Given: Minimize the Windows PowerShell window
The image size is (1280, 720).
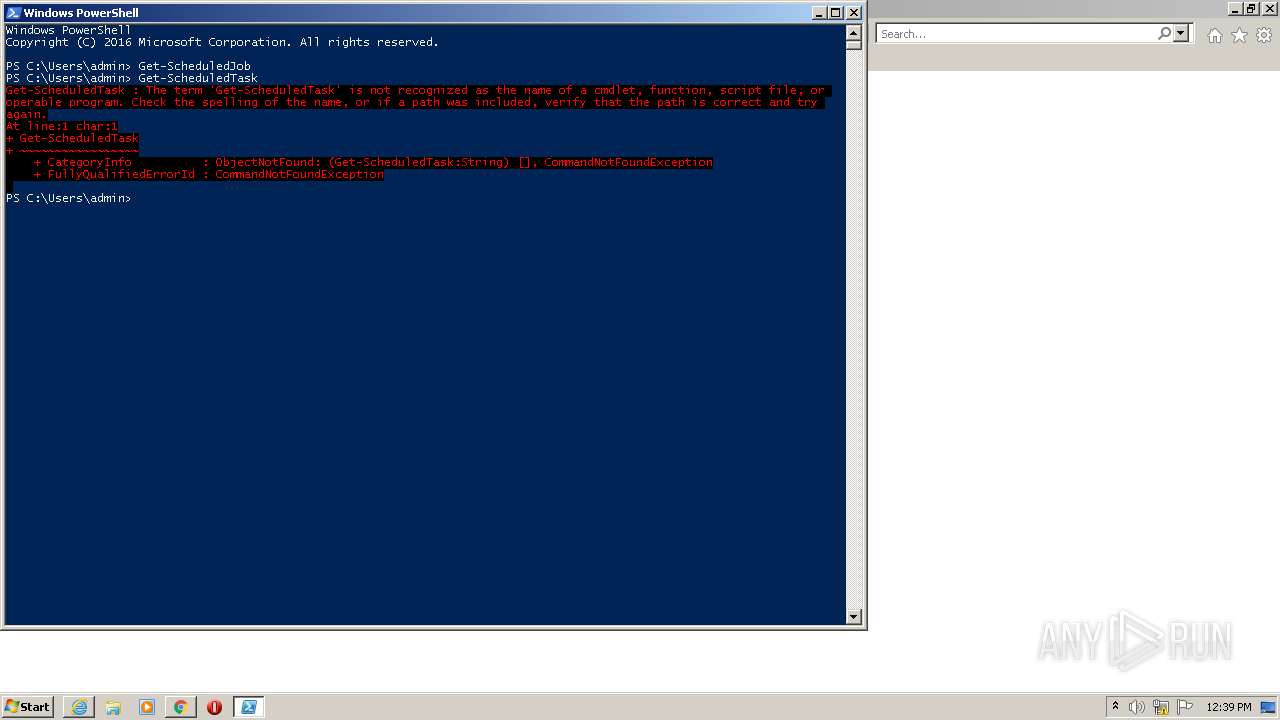Looking at the screenshot, I should (x=818, y=13).
